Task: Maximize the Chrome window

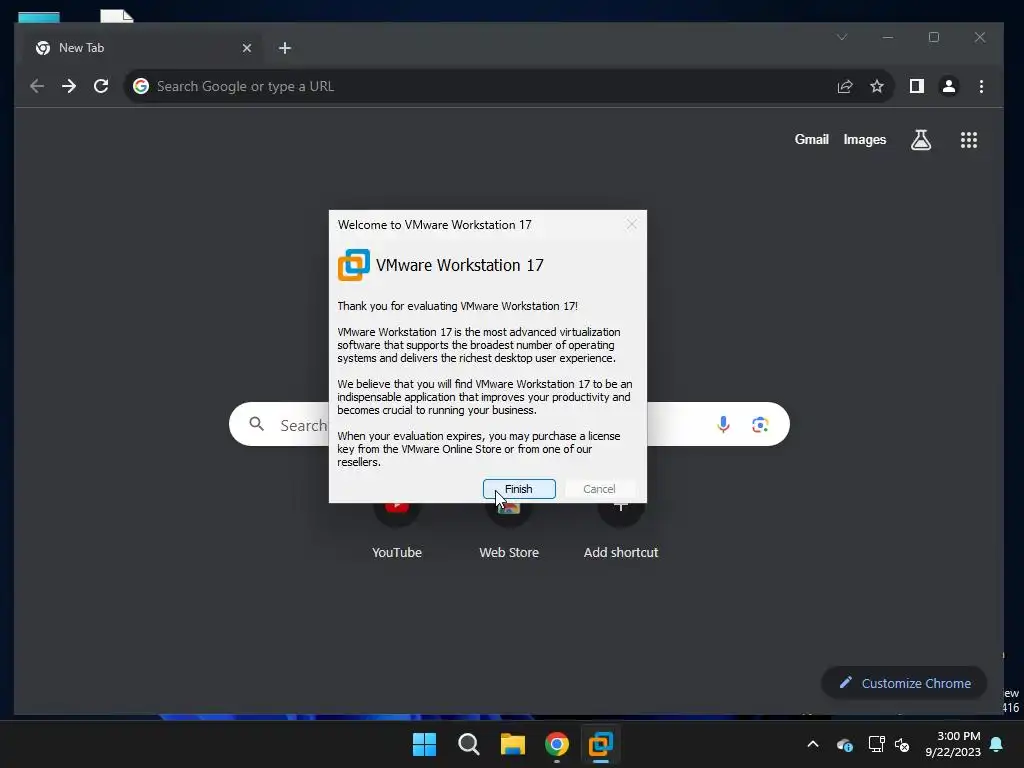Action: (934, 37)
